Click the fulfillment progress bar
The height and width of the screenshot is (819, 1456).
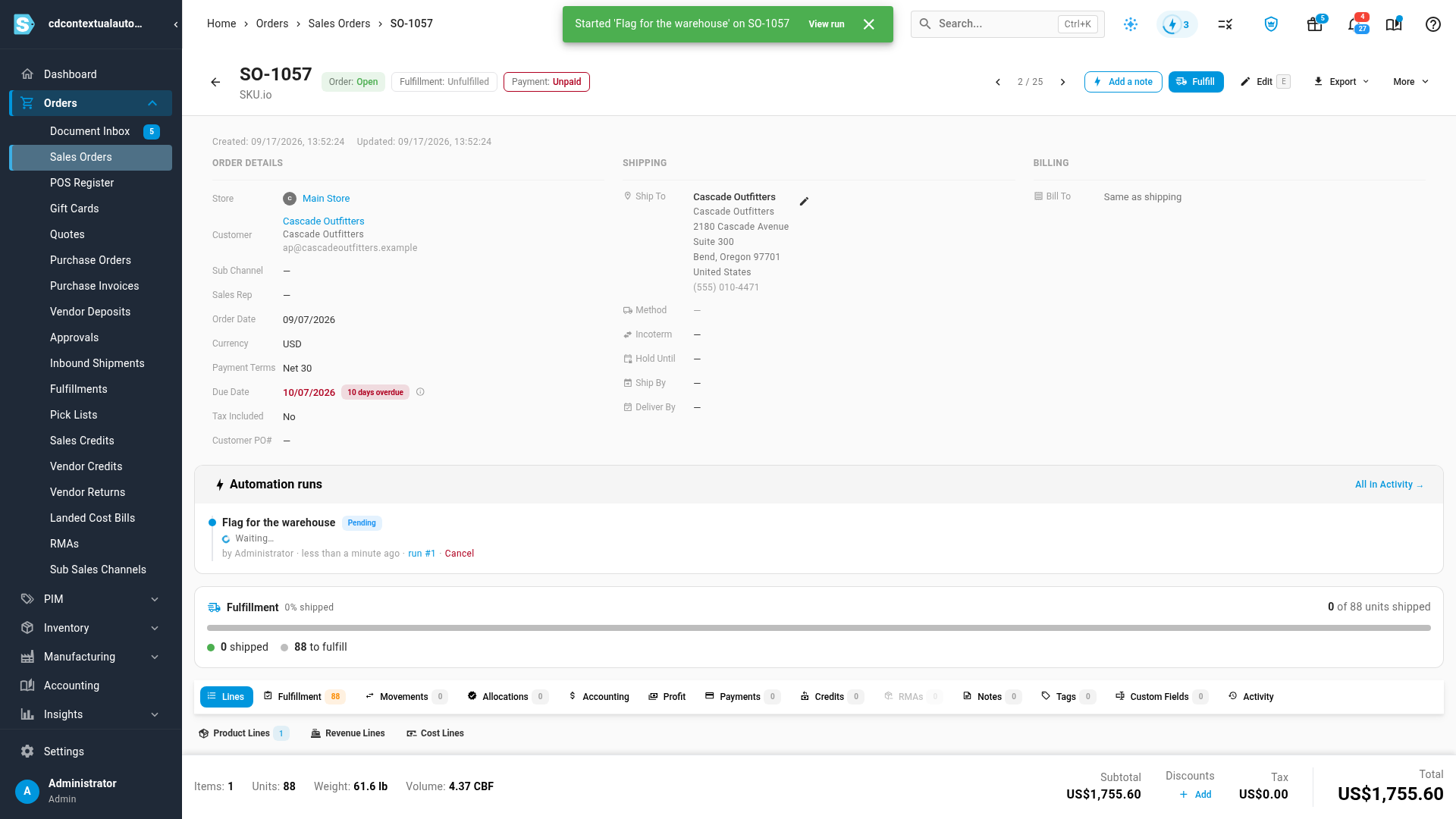click(819, 628)
